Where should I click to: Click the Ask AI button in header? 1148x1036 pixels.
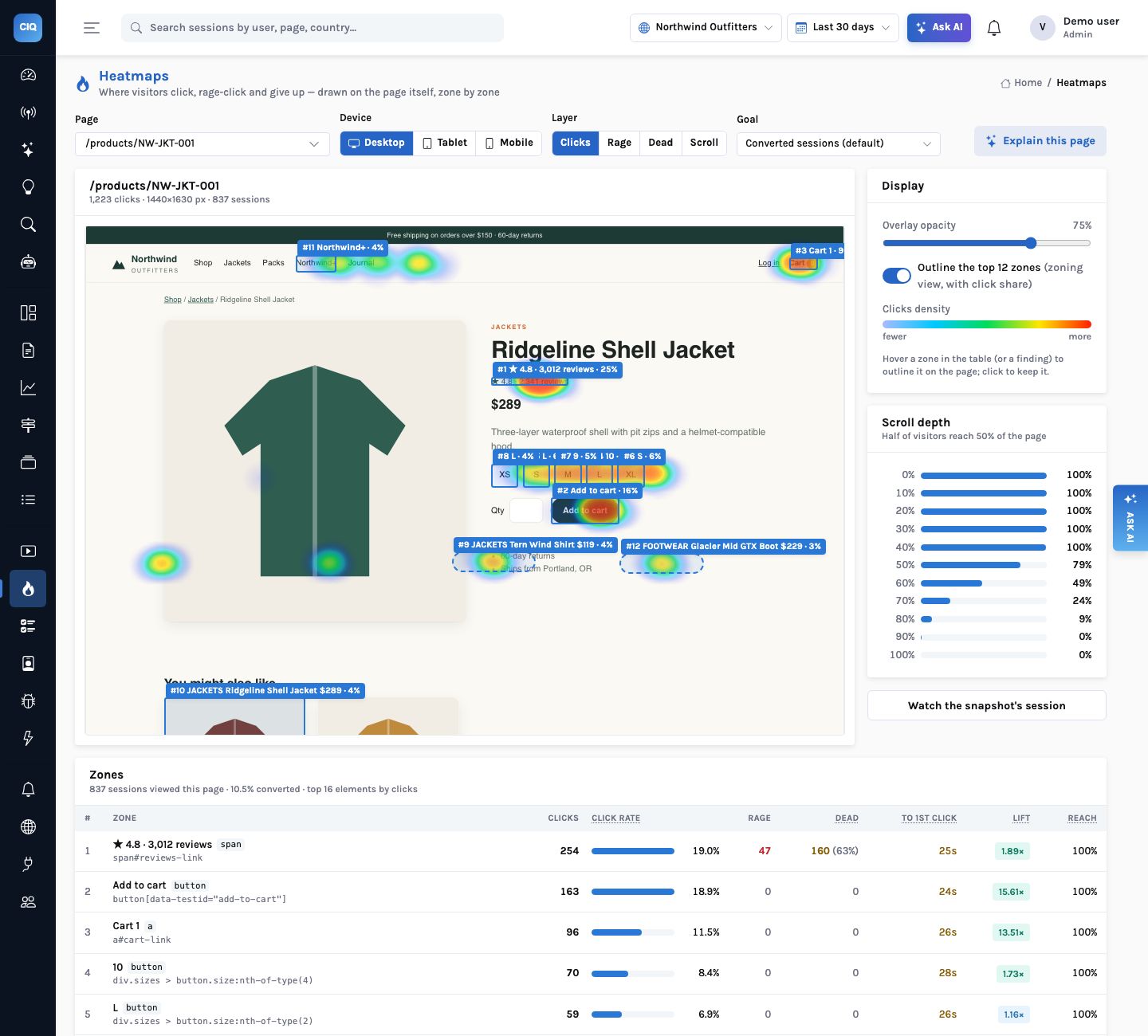[x=939, y=27]
